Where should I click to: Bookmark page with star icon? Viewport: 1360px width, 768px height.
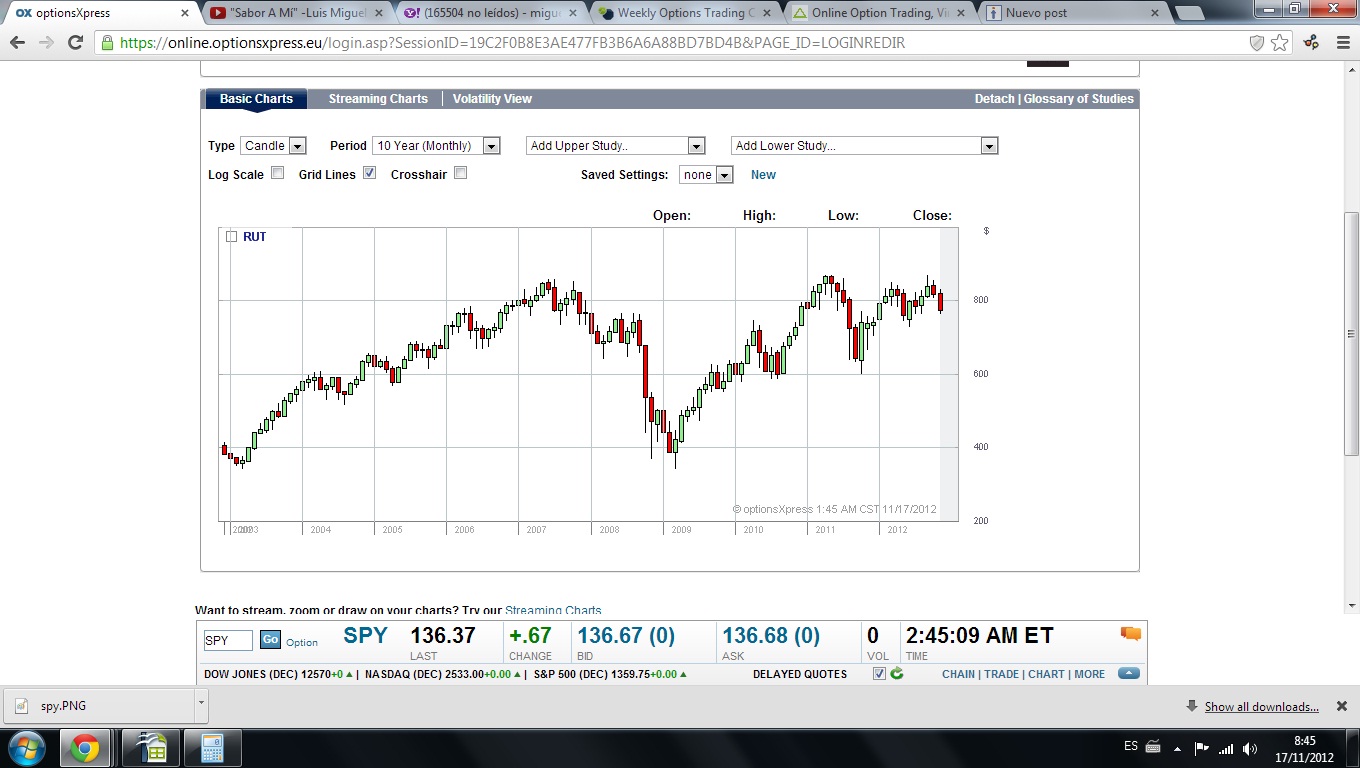(x=1280, y=43)
